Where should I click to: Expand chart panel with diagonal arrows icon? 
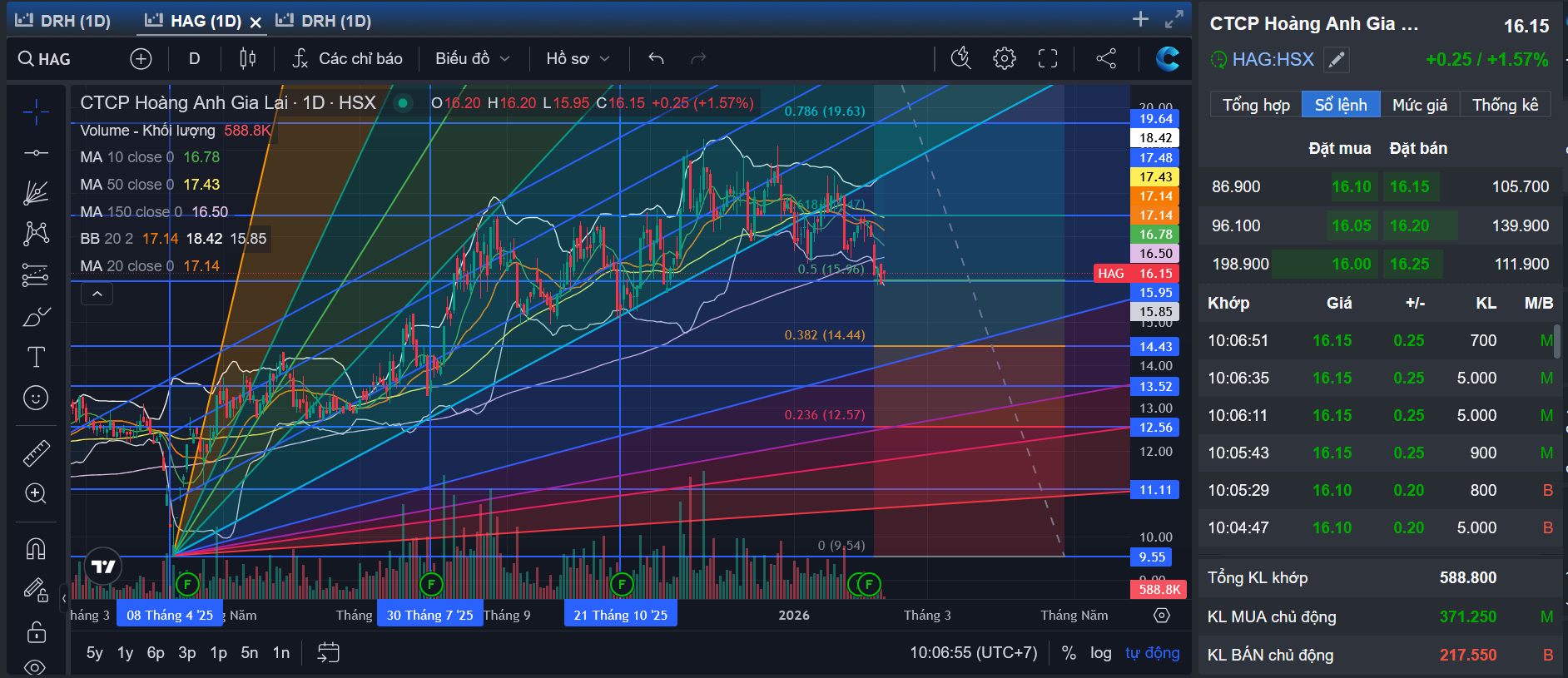pos(1174,19)
